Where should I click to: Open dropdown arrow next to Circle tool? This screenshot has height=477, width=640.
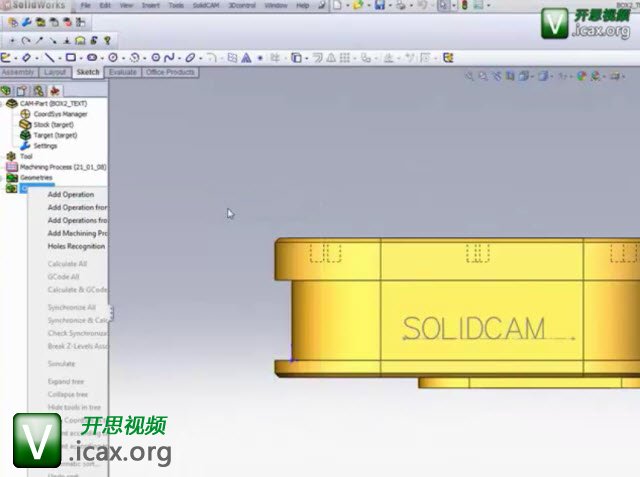coord(123,58)
